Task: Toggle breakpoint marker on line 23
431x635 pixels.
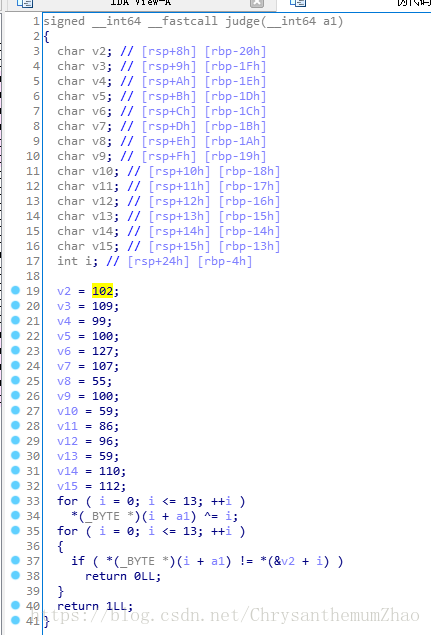Action: 15,350
